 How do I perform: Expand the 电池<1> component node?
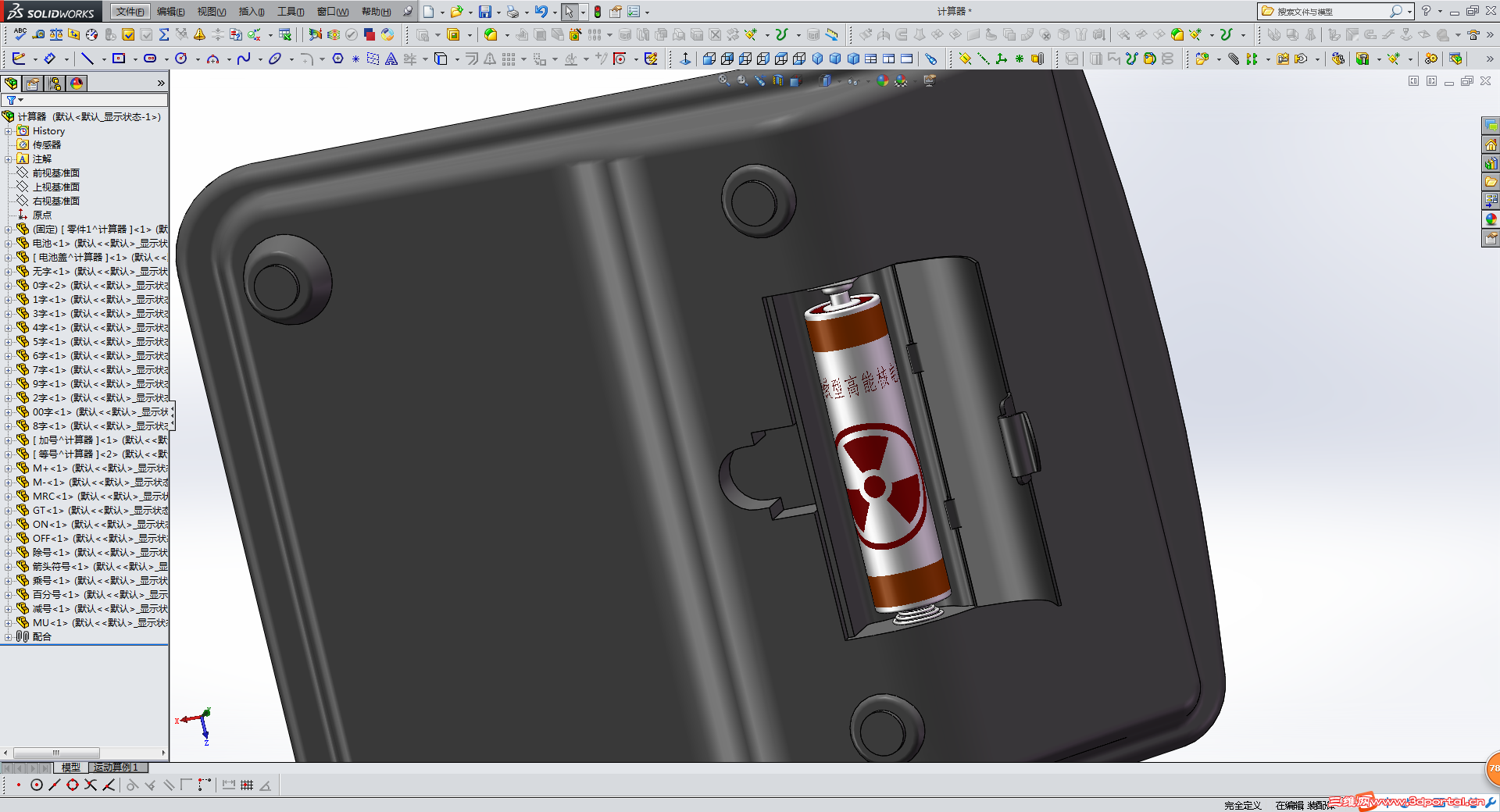[9, 244]
